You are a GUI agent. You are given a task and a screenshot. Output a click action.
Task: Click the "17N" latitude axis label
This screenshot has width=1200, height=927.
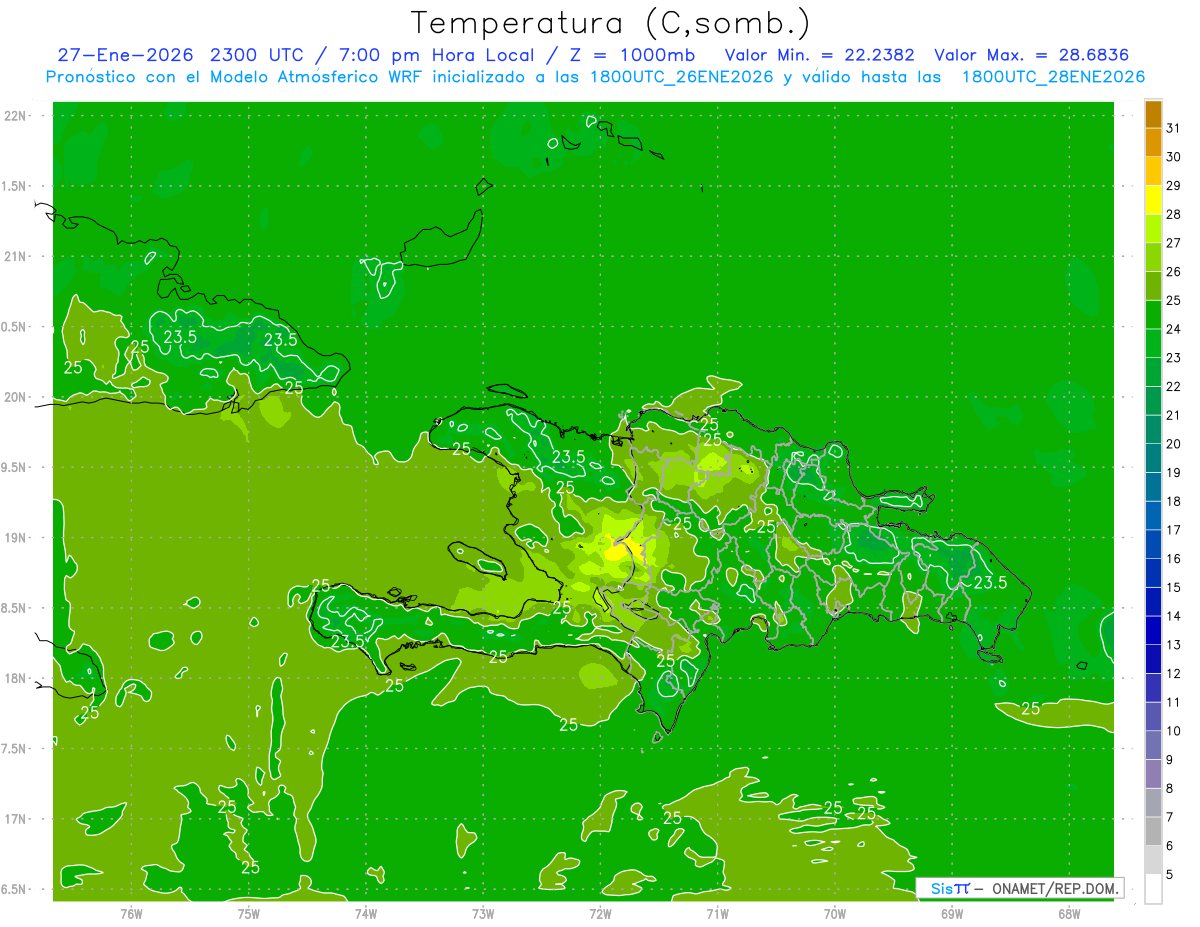[16, 819]
